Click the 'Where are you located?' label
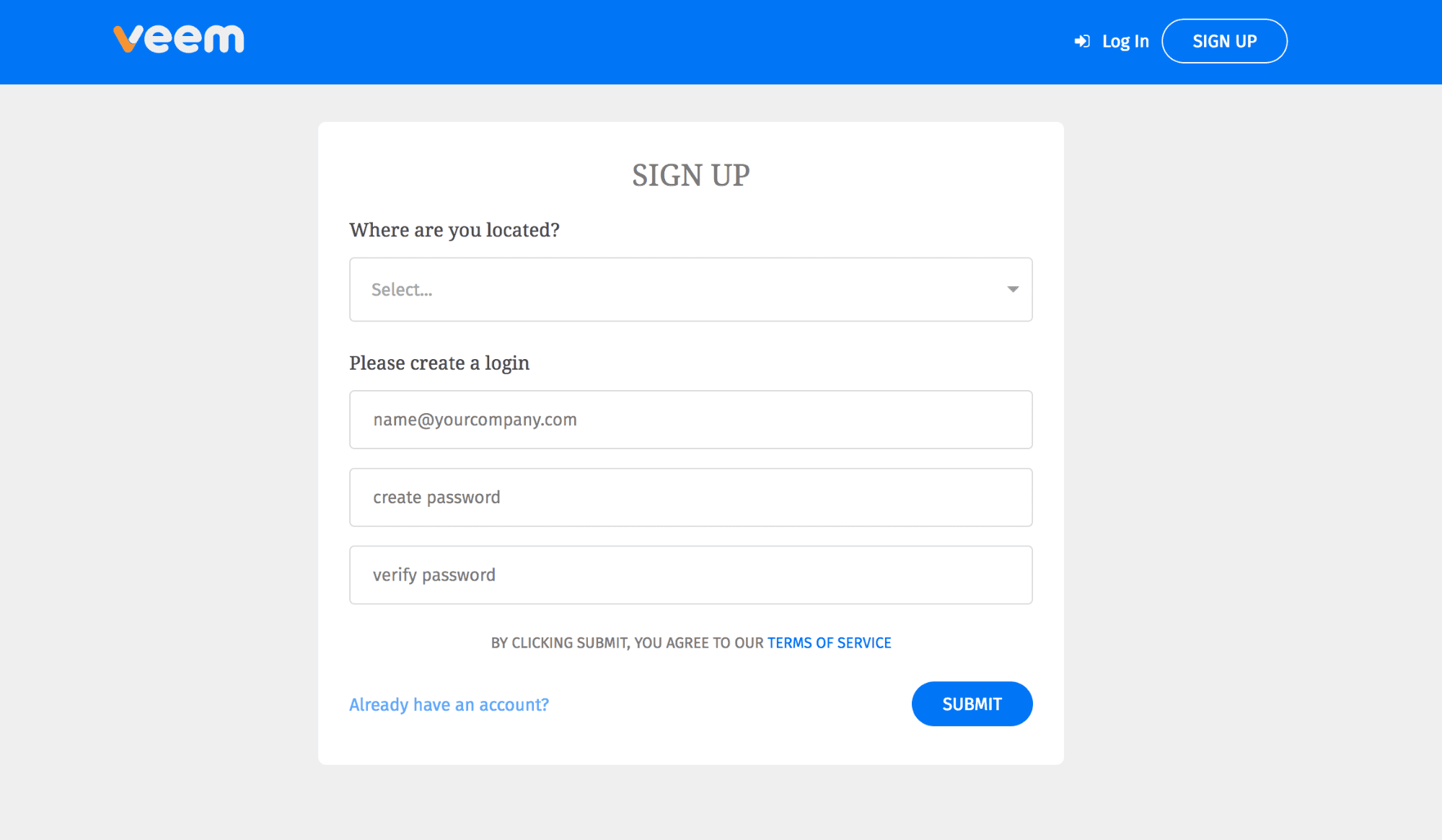This screenshot has height=840, width=1442. [454, 230]
